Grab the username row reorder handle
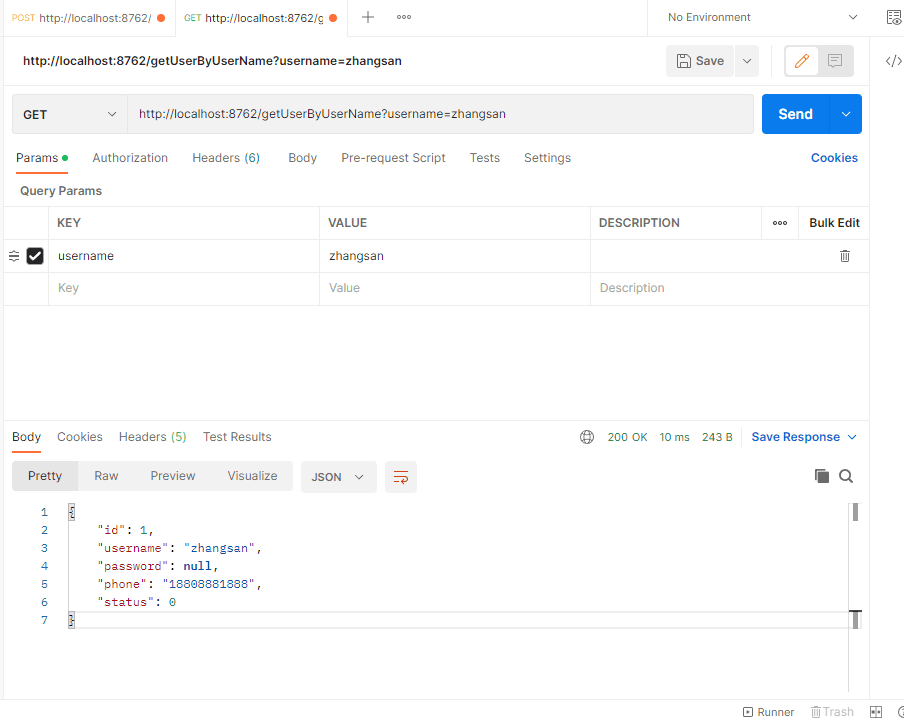The image size is (904, 720). (x=14, y=256)
